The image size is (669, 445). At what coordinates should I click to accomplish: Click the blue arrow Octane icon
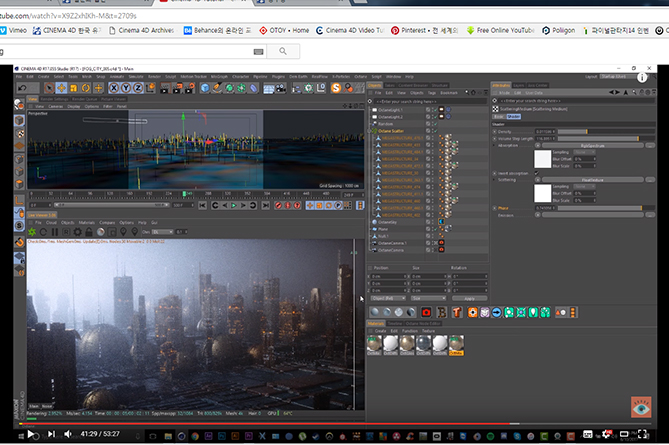coord(497,312)
